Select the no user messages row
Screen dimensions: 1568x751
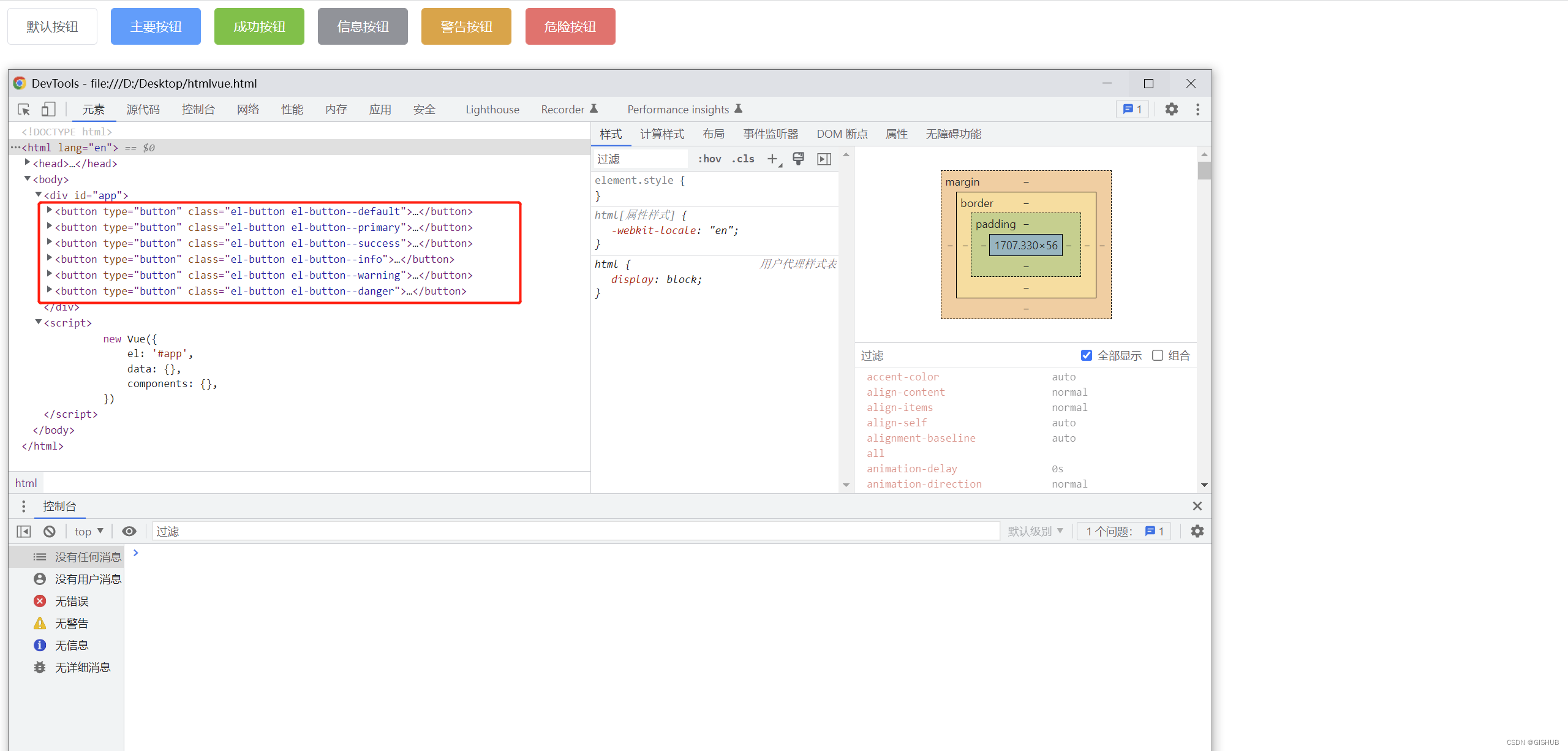click(x=66, y=579)
